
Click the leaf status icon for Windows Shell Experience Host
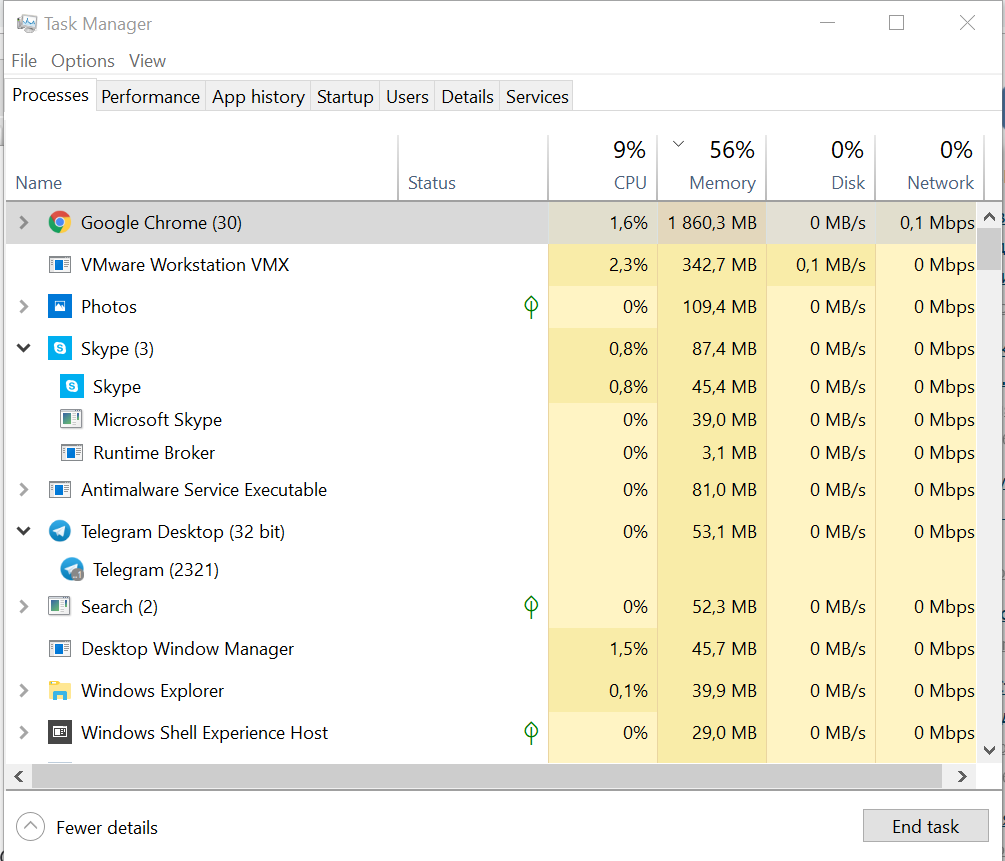click(x=531, y=732)
